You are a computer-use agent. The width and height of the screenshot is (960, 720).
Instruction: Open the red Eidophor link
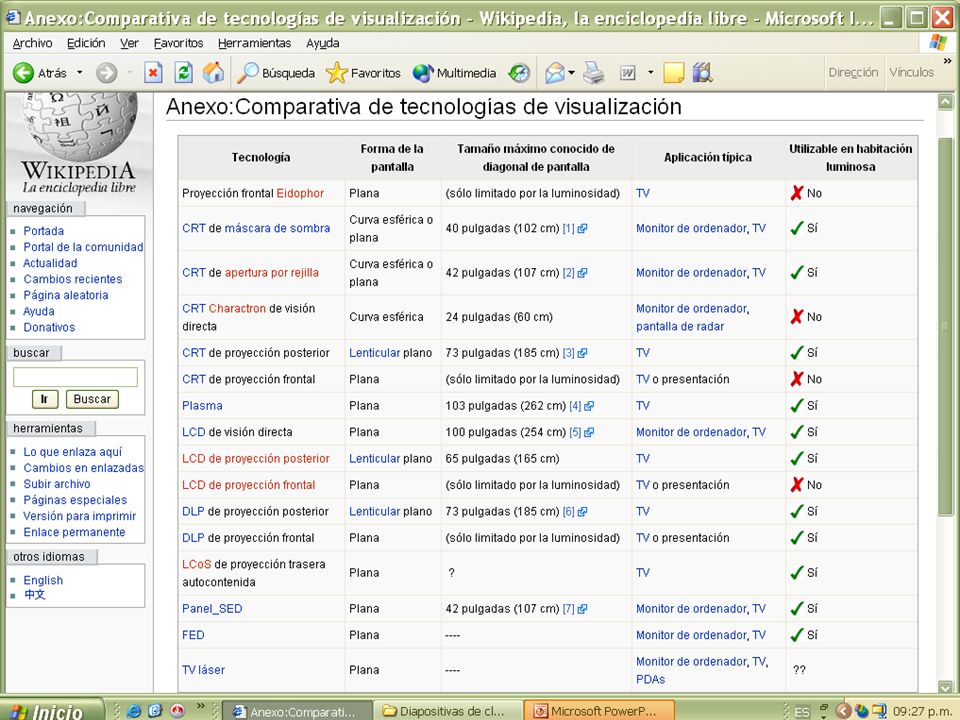pyautogui.click(x=300, y=193)
